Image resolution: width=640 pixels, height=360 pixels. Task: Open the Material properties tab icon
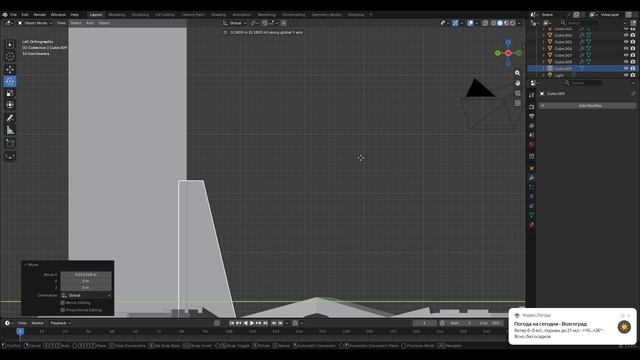tap(531, 224)
